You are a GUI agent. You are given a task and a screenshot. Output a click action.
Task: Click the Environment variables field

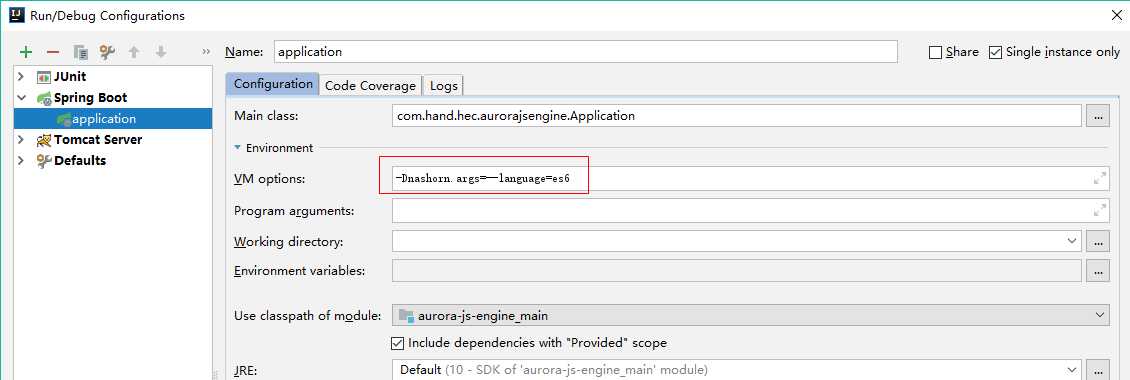pos(737,271)
